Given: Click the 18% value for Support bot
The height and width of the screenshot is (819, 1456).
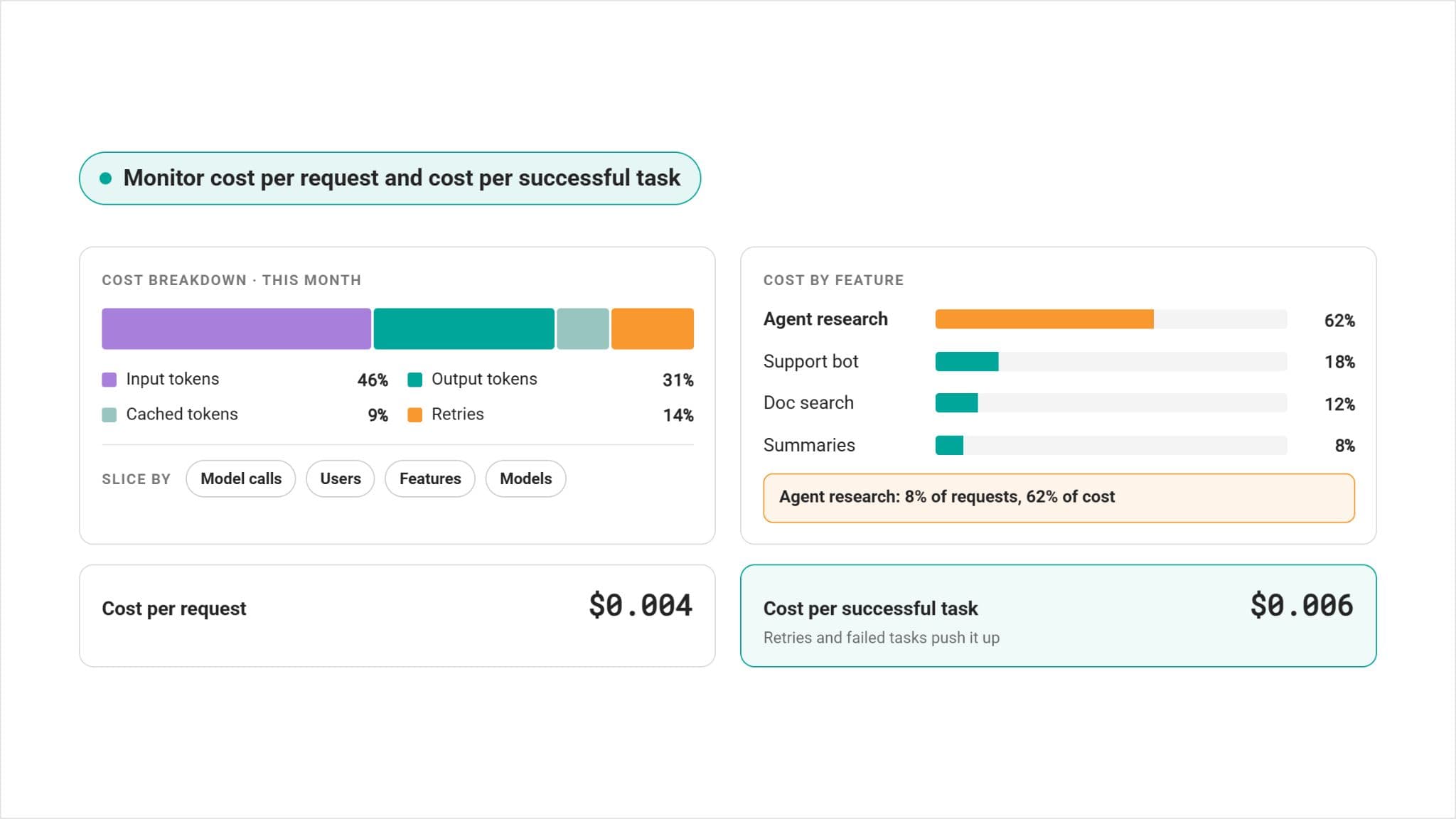Looking at the screenshot, I should click(1339, 362).
